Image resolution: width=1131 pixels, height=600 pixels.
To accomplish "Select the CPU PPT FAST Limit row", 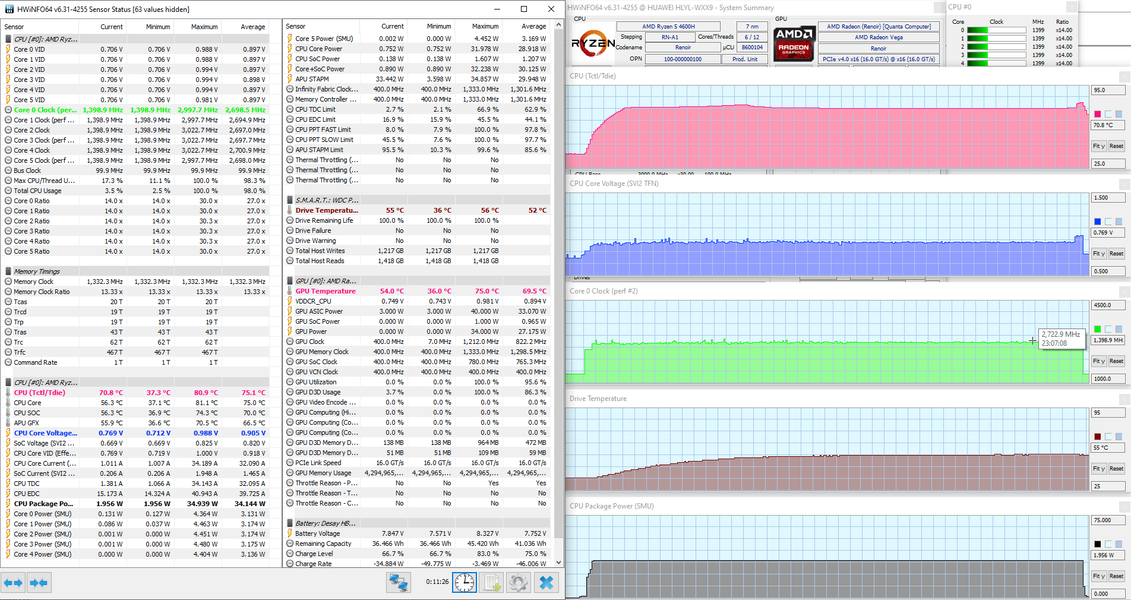I will tap(418, 130).
